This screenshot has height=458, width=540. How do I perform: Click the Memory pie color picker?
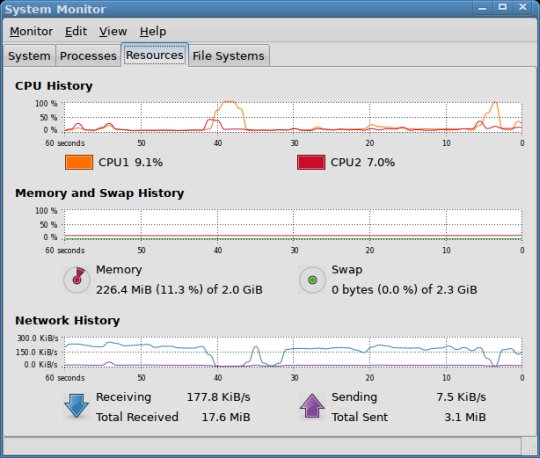point(77,280)
